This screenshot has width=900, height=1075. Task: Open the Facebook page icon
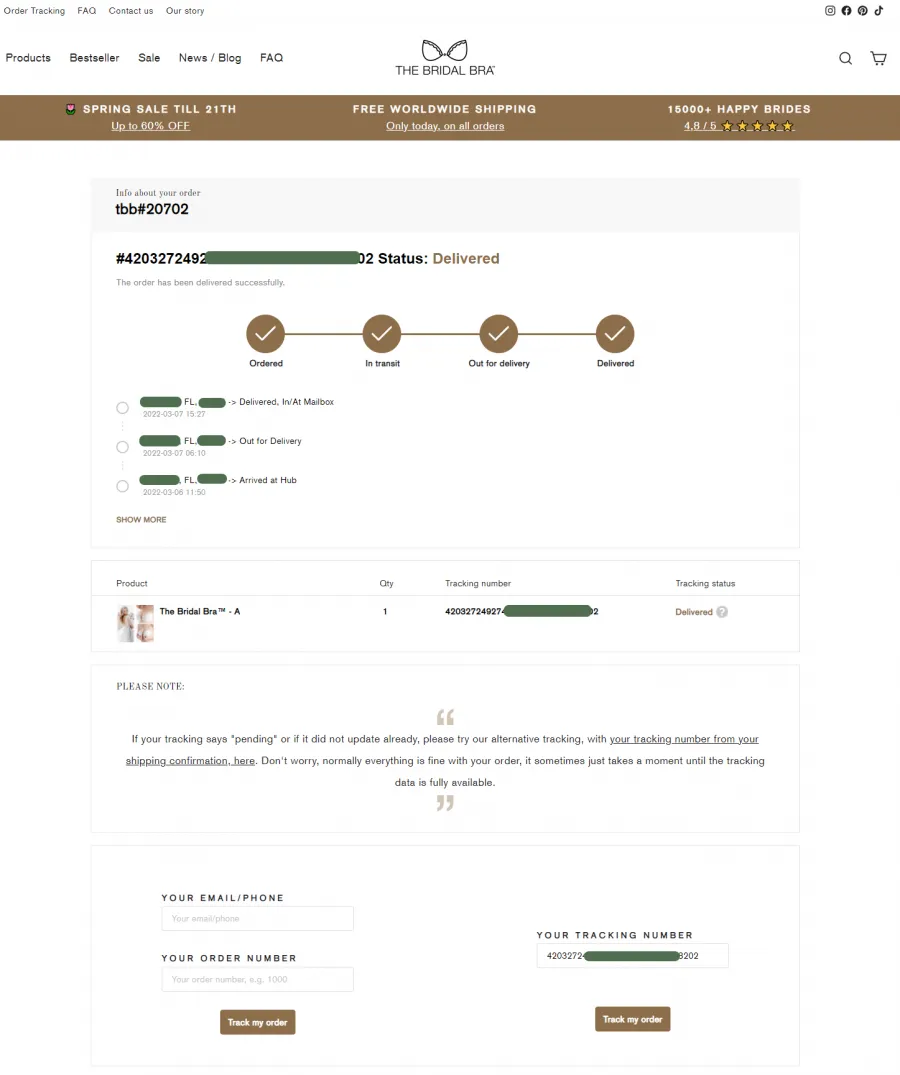point(847,10)
